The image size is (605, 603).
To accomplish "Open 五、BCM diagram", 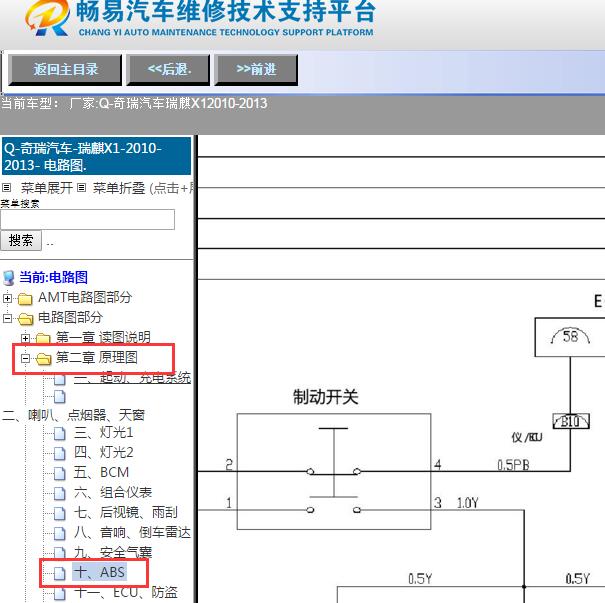I will (x=101, y=473).
